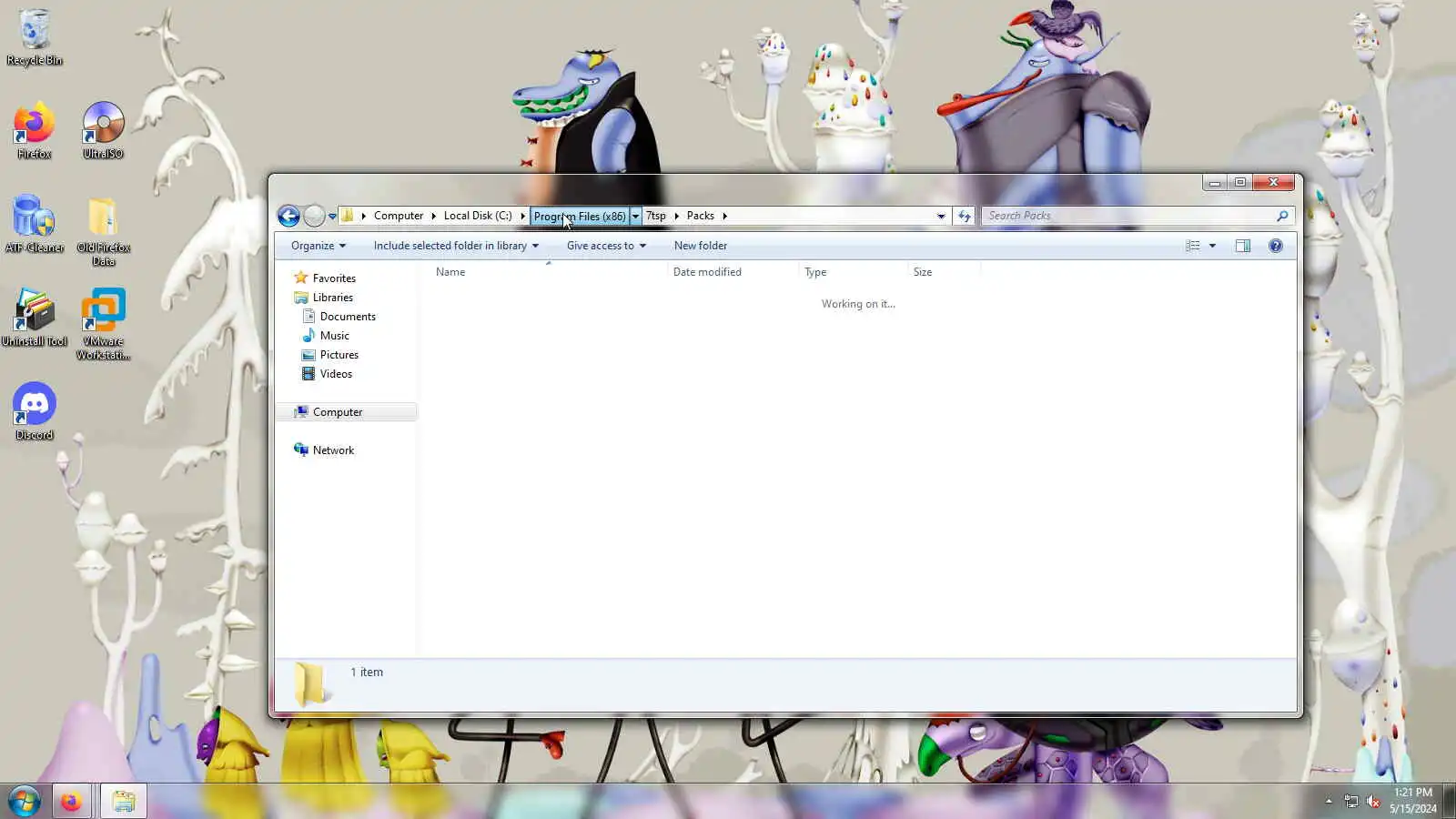
Task: Click the Explorer forward arrow button
Action: pos(314,216)
